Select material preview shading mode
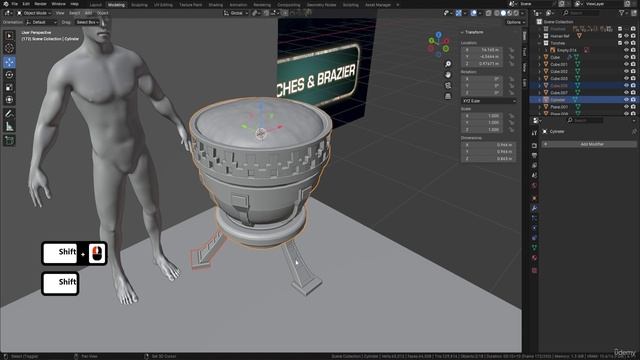Image resolution: width=640 pixels, height=360 pixels. 510,13
